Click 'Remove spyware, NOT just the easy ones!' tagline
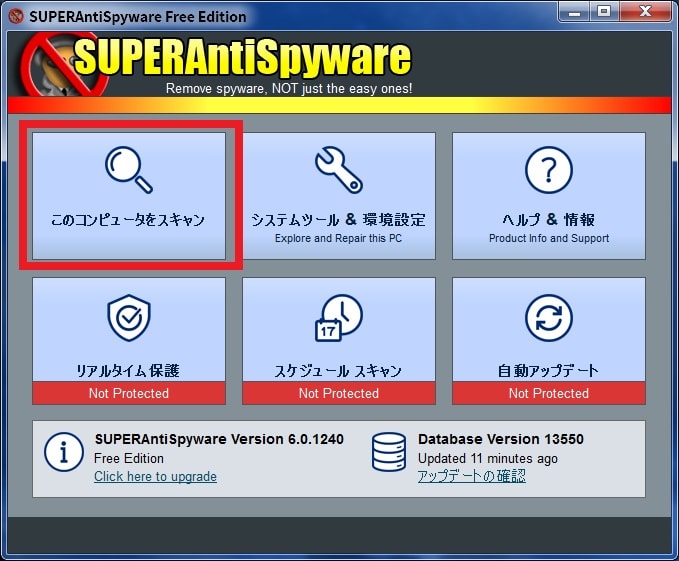679x561 pixels. [x=289, y=89]
